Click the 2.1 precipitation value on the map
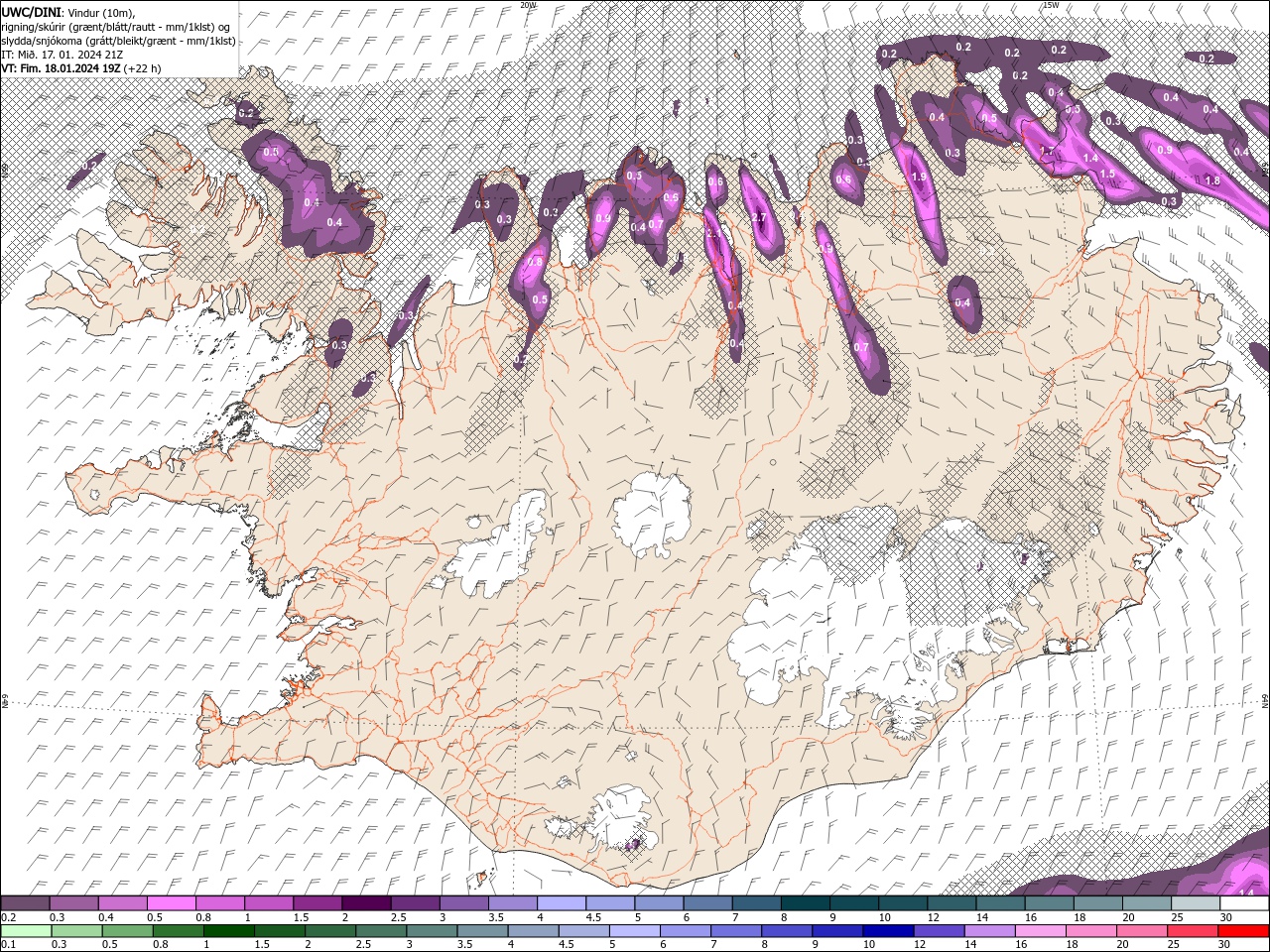This screenshot has height=952, width=1270. pos(714,234)
